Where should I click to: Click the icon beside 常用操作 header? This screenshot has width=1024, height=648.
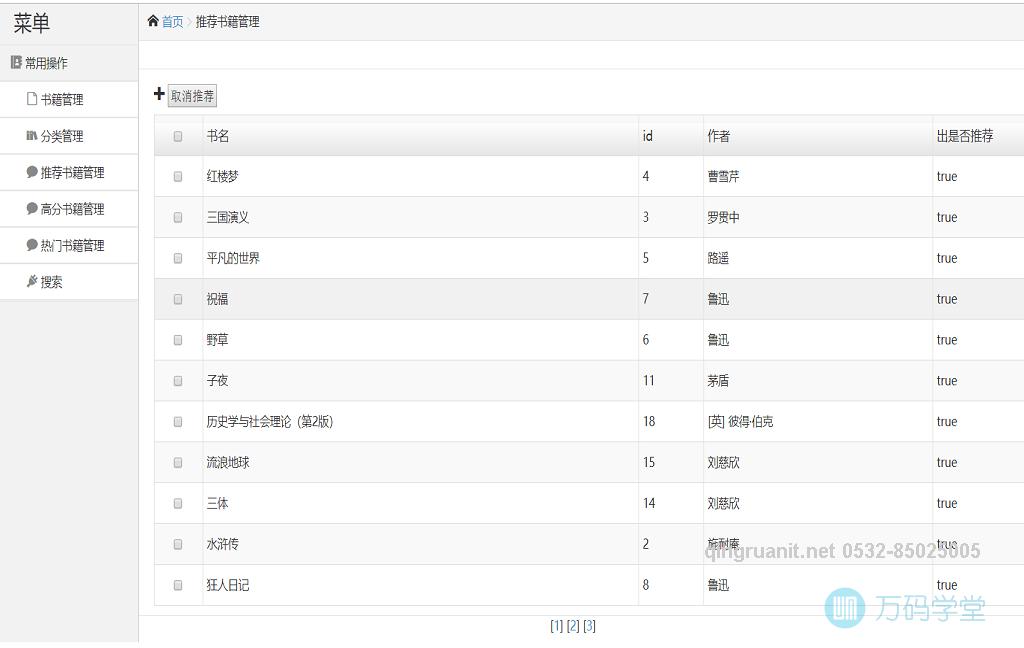pyautogui.click(x=16, y=62)
